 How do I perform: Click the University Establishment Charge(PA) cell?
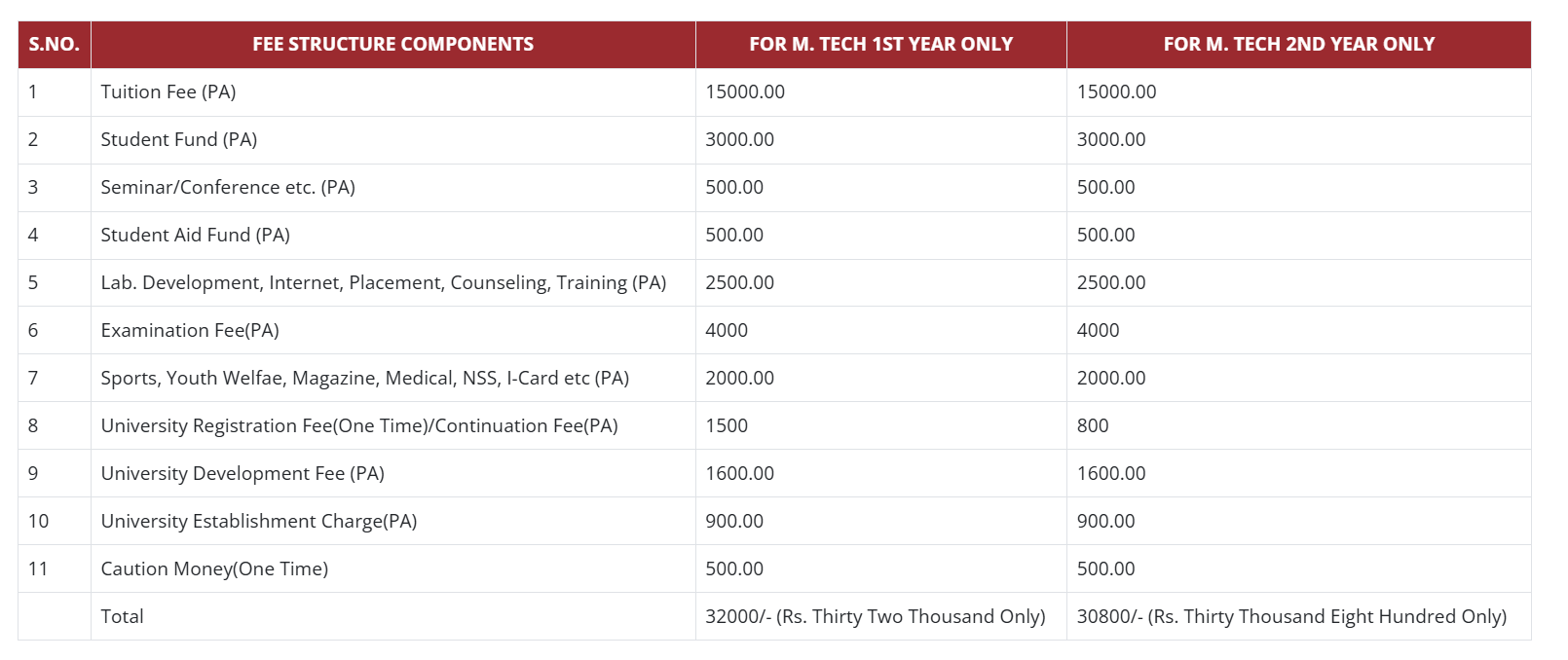coord(259,521)
